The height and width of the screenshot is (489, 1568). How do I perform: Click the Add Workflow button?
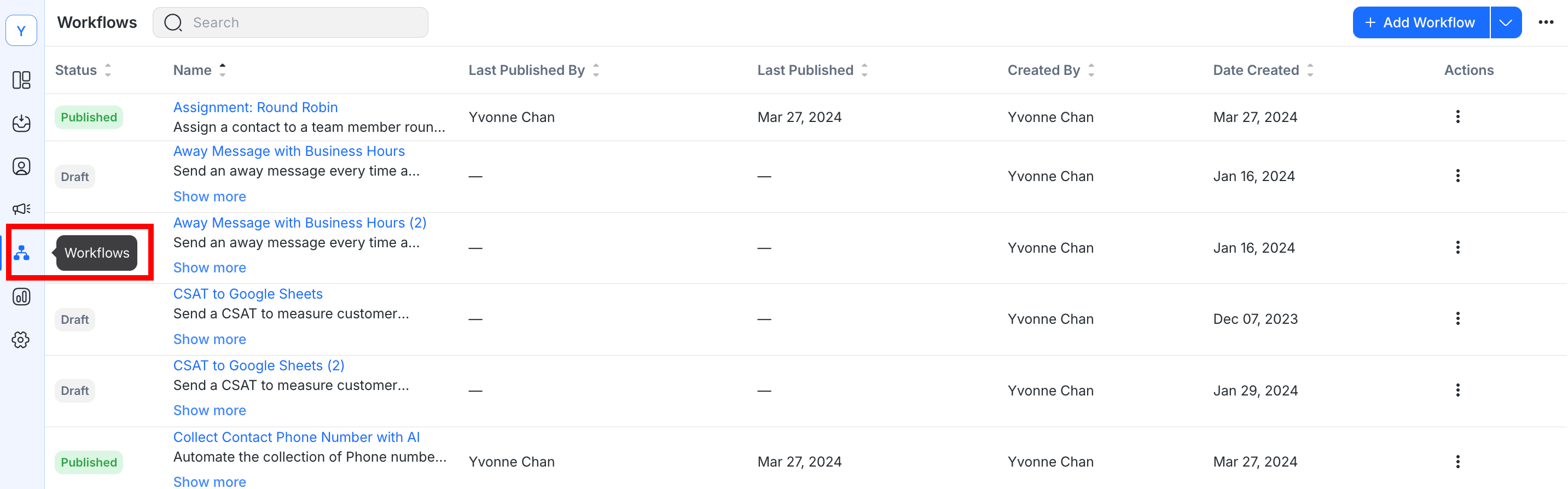[1421, 22]
